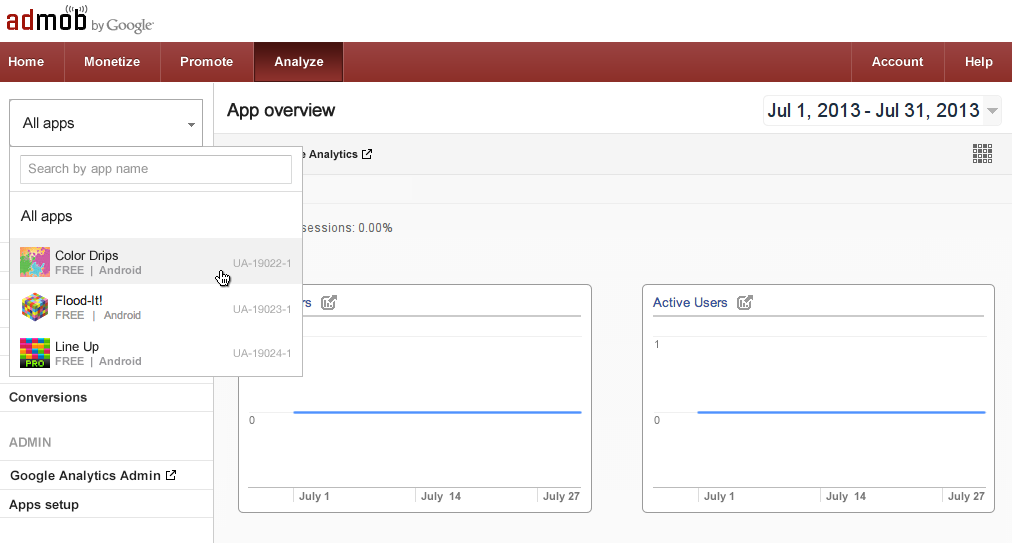This screenshot has height=543, width=1012.
Task: Open the grid view icon
Action: 982,154
